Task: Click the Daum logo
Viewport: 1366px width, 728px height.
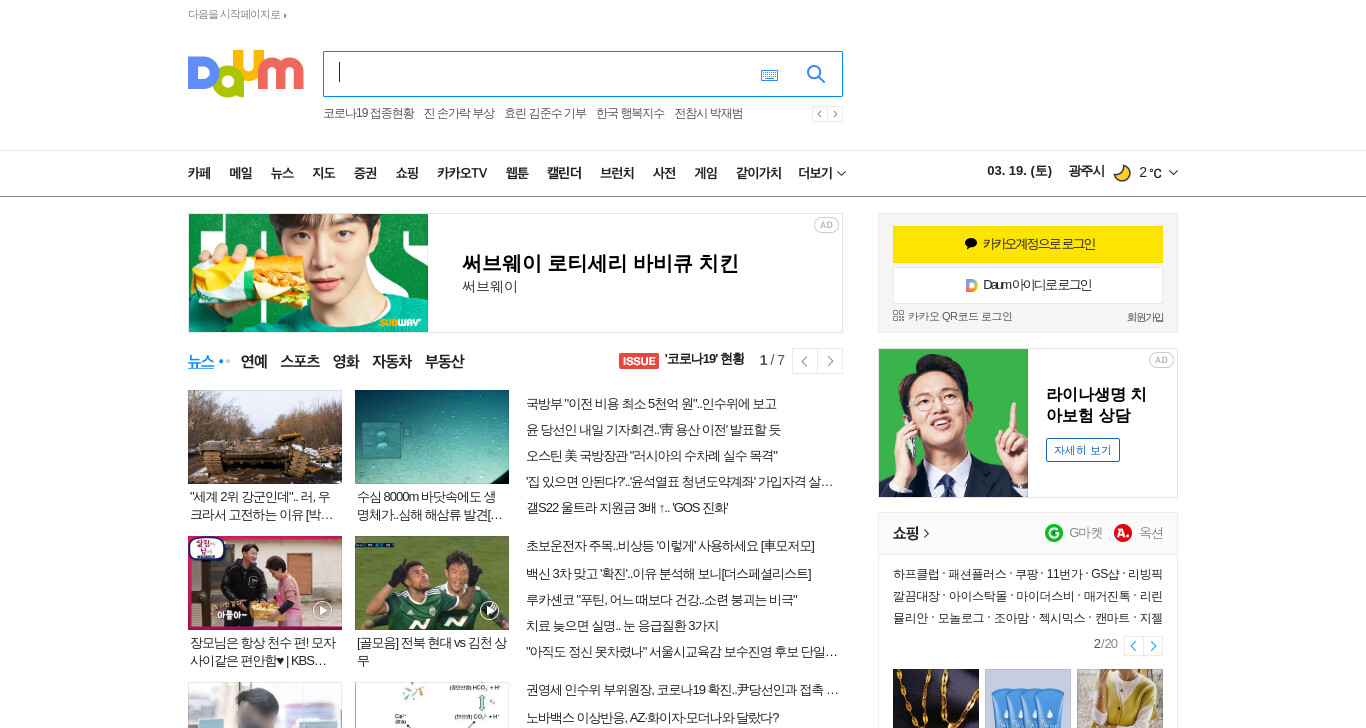Action: (245, 73)
